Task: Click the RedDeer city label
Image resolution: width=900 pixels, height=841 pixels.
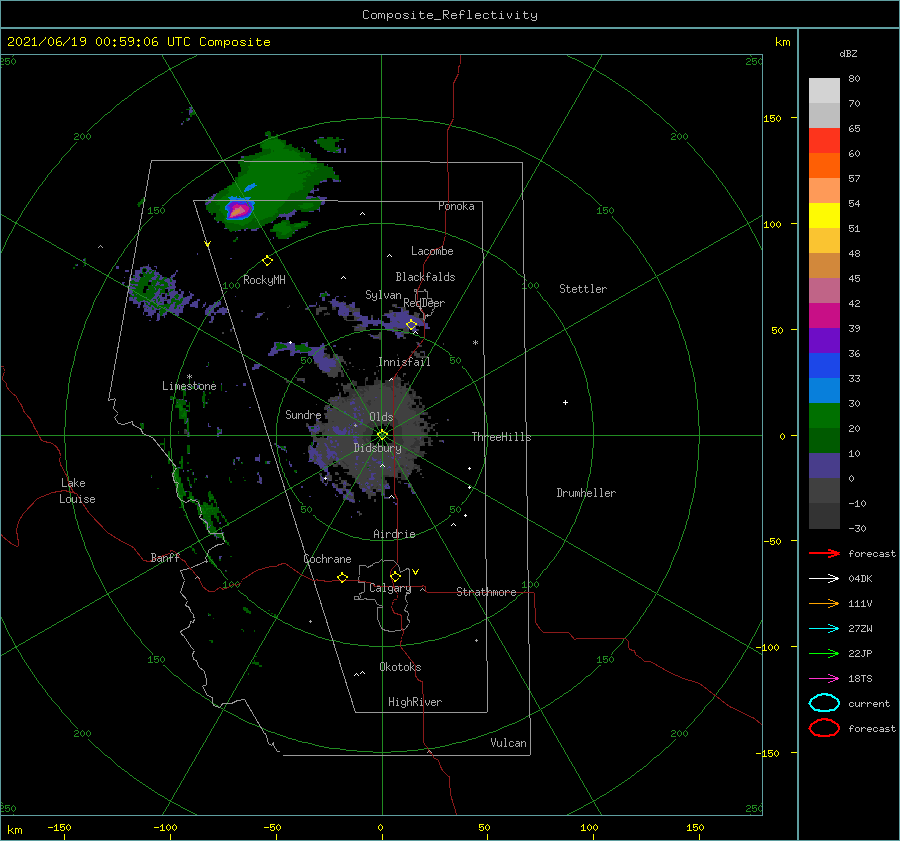Action: click(x=424, y=303)
